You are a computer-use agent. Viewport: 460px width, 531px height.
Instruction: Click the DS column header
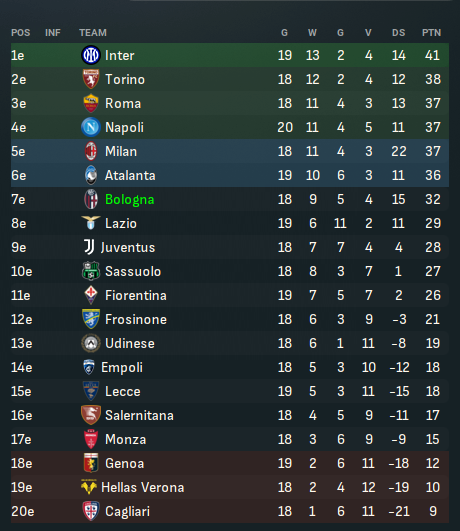[x=398, y=33]
